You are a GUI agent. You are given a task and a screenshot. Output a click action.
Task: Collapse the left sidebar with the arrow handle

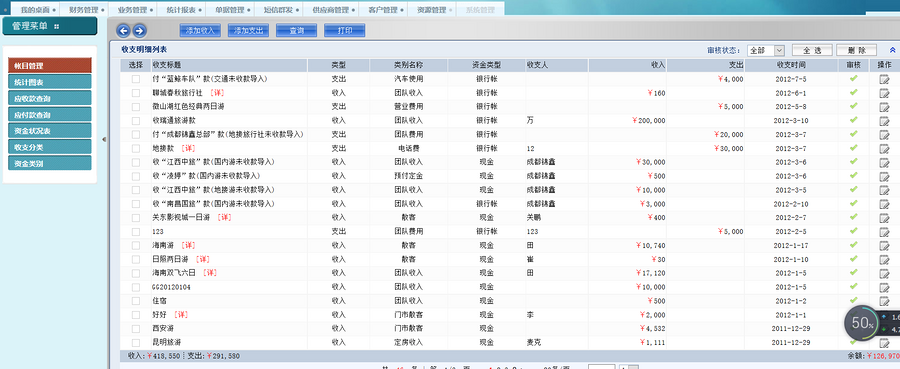(104, 139)
